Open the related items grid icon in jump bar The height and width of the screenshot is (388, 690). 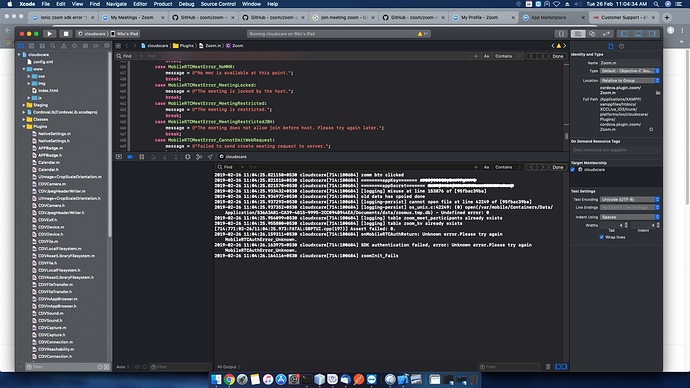point(118,46)
